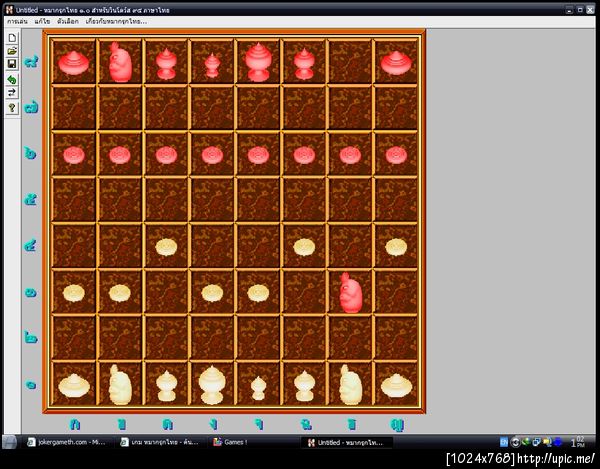Viewport: 600px width, 469px height.
Task: Open the ตัวเลือก menu
Action: tap(68, 21)
